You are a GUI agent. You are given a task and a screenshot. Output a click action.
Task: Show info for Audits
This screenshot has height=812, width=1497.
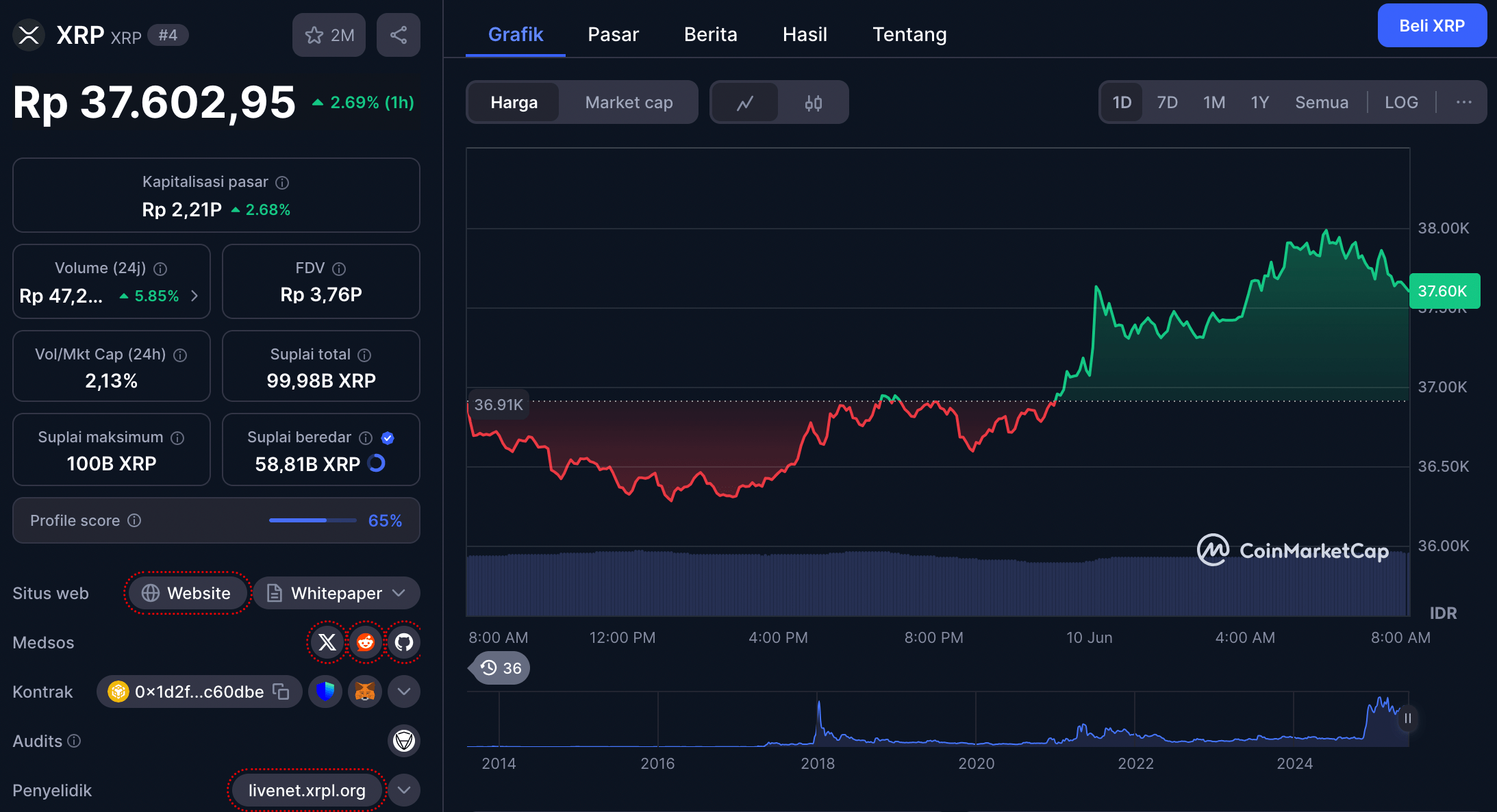point(74,741)
